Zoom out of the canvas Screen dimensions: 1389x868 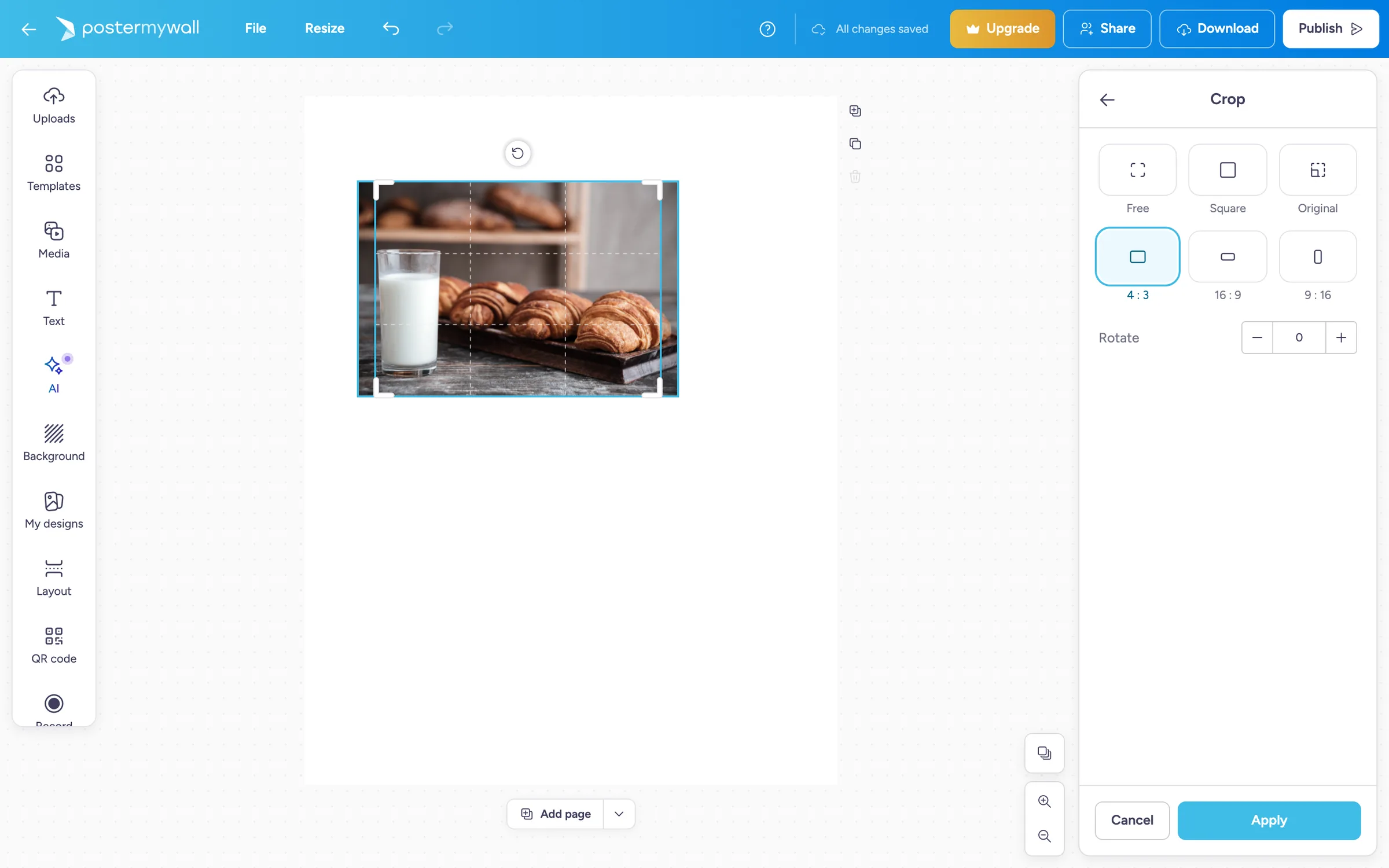[x=1044, y=836]
